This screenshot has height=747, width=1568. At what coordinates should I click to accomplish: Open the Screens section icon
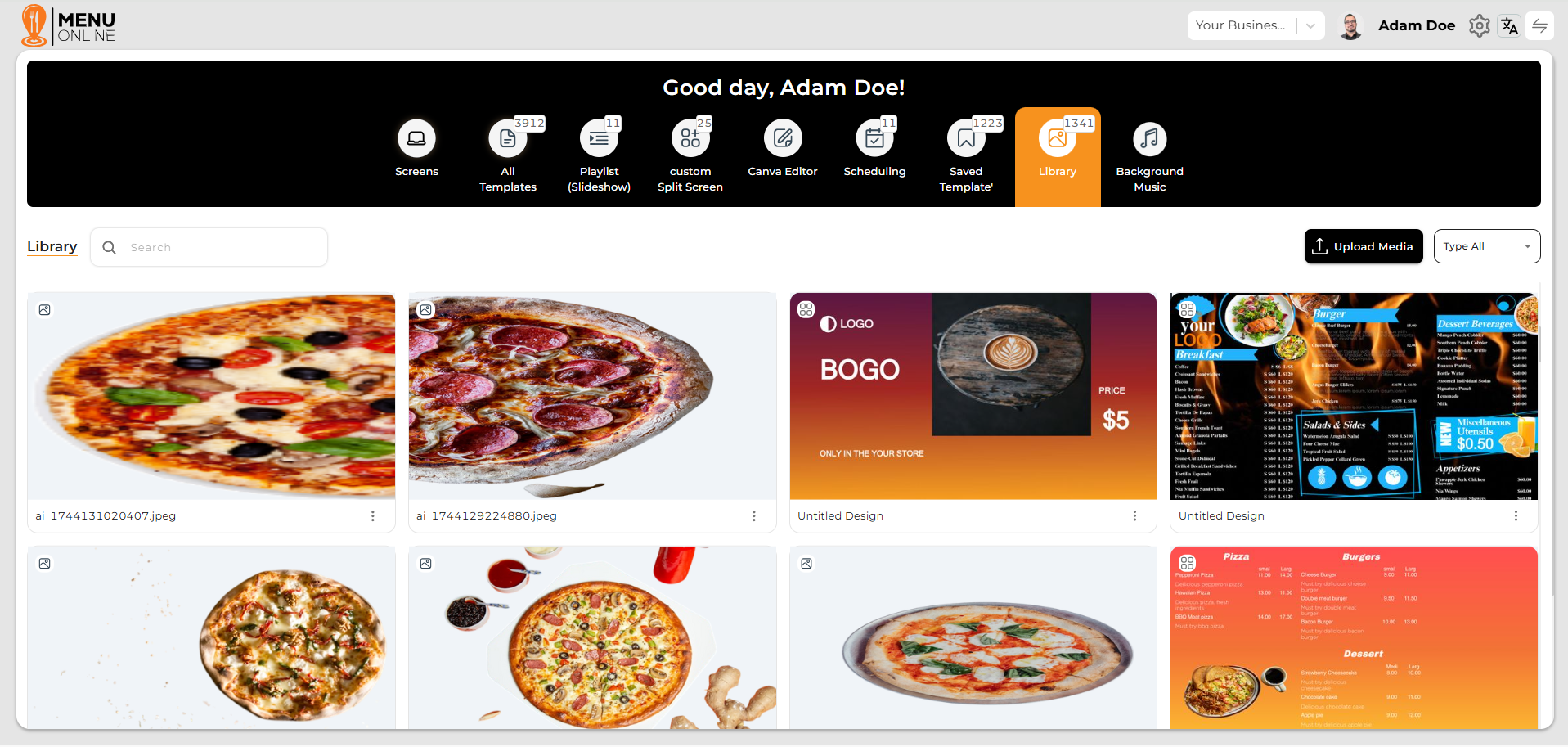pyautogui.click(x=416, y=138)
